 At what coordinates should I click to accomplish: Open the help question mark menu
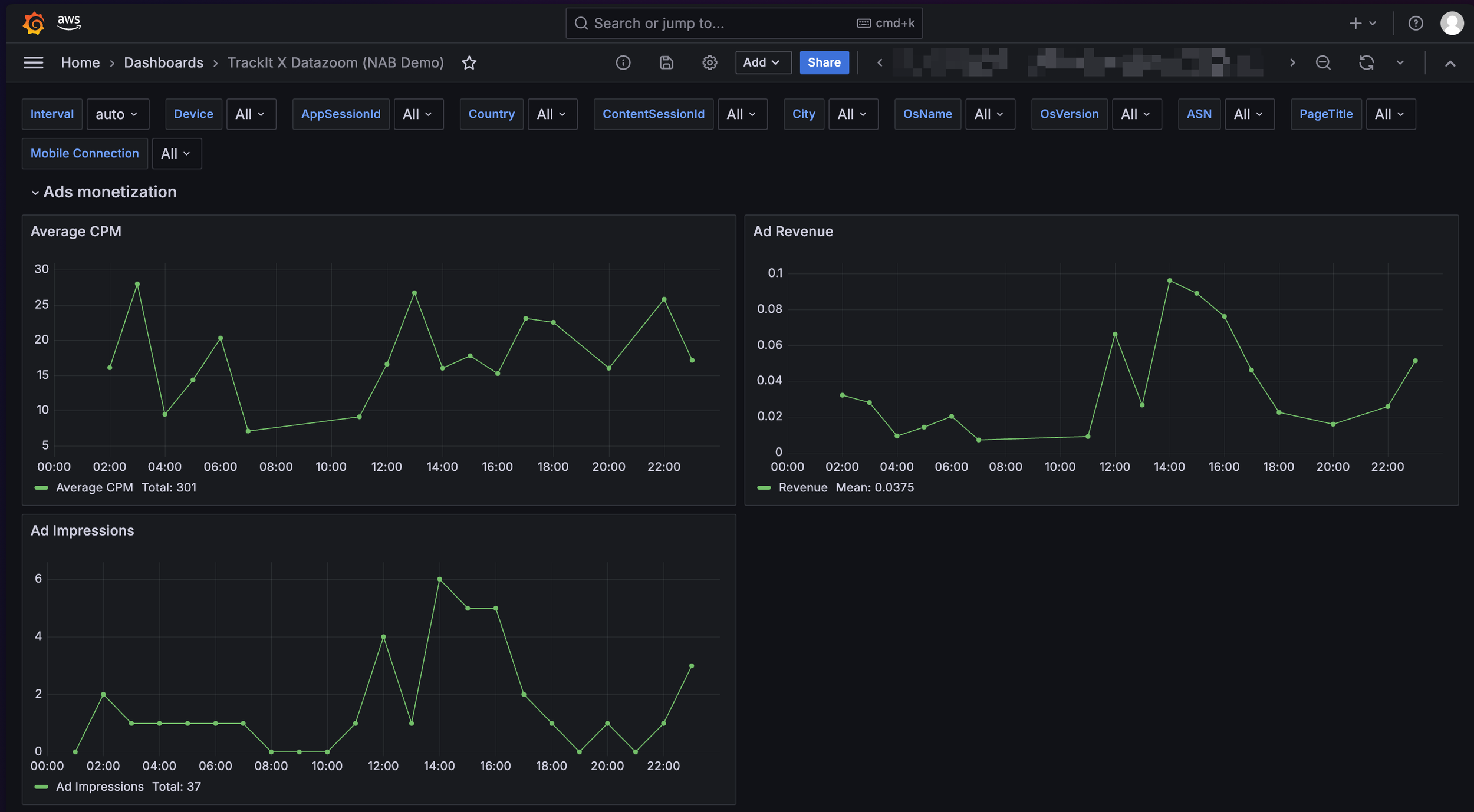(x=1415, y=23)
